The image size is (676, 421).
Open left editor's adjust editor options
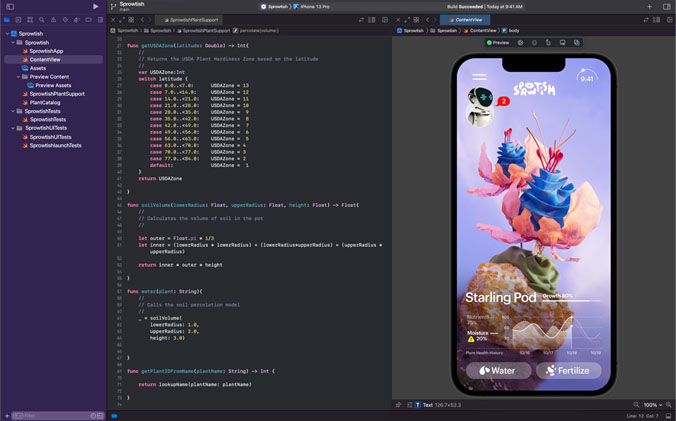[x=372, y=20]
